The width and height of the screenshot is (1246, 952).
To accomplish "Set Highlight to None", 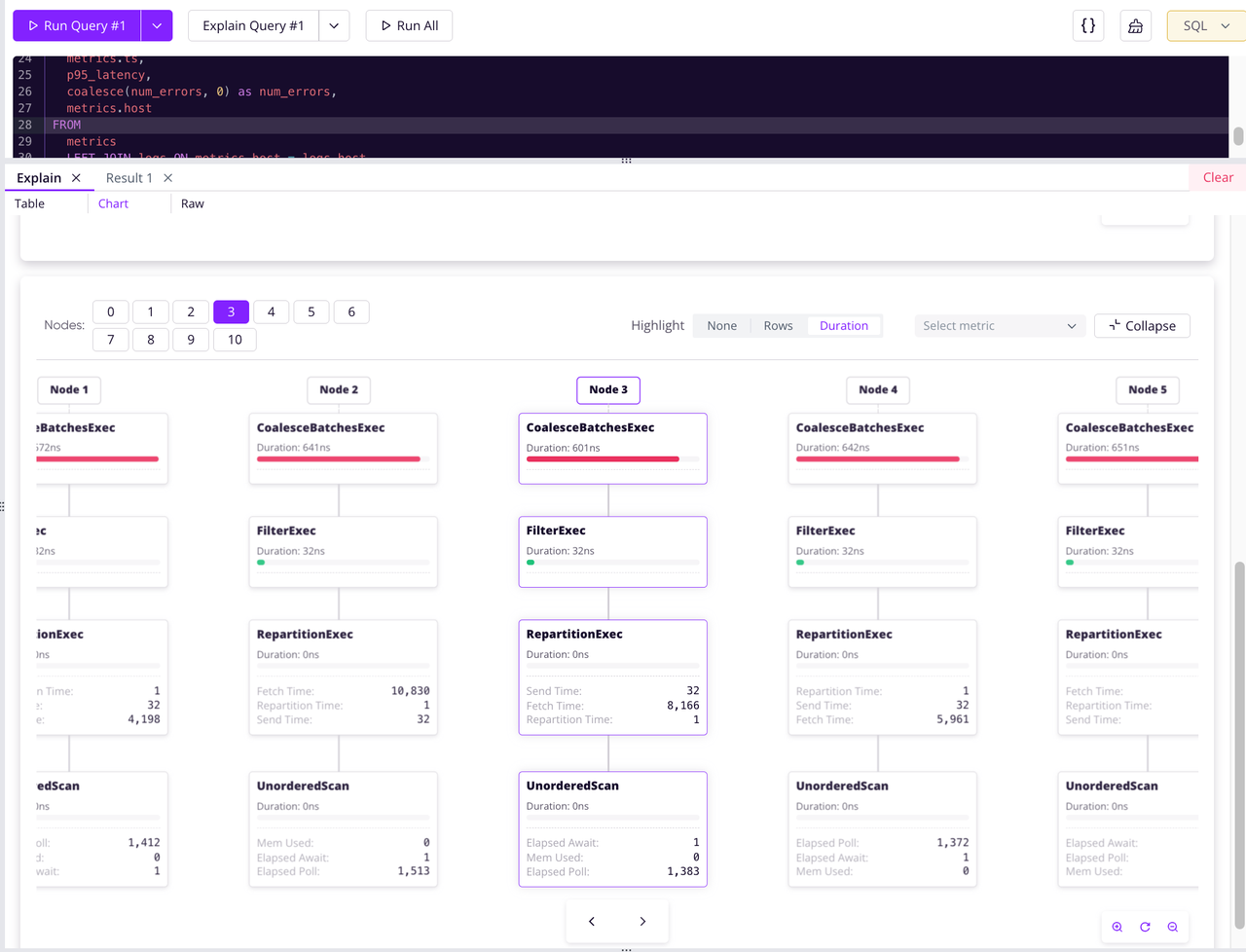I will [x=721, y=326].
